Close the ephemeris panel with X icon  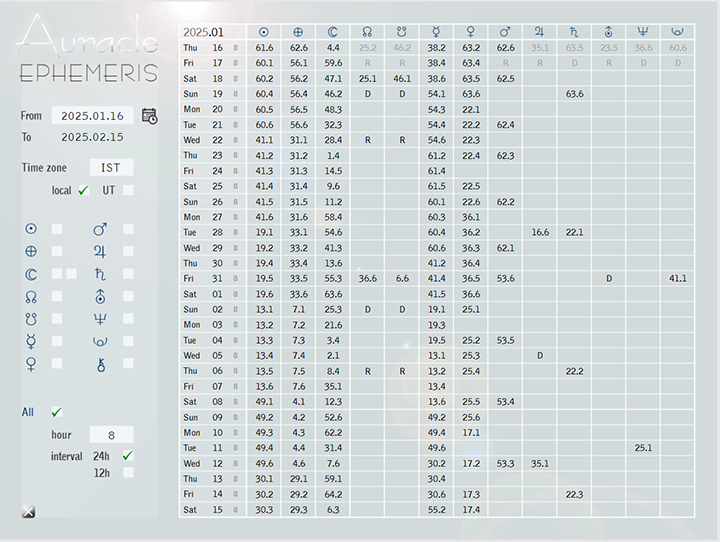tap(28, 511)
